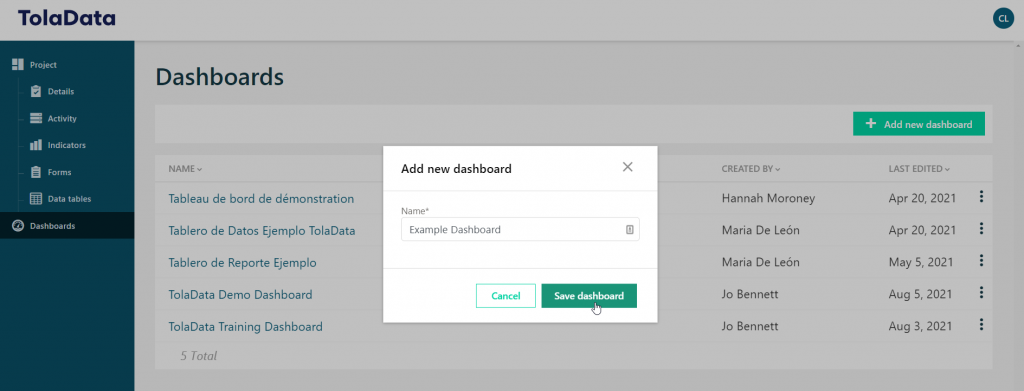Click the password manager icon in Name field

pos(630,230)
